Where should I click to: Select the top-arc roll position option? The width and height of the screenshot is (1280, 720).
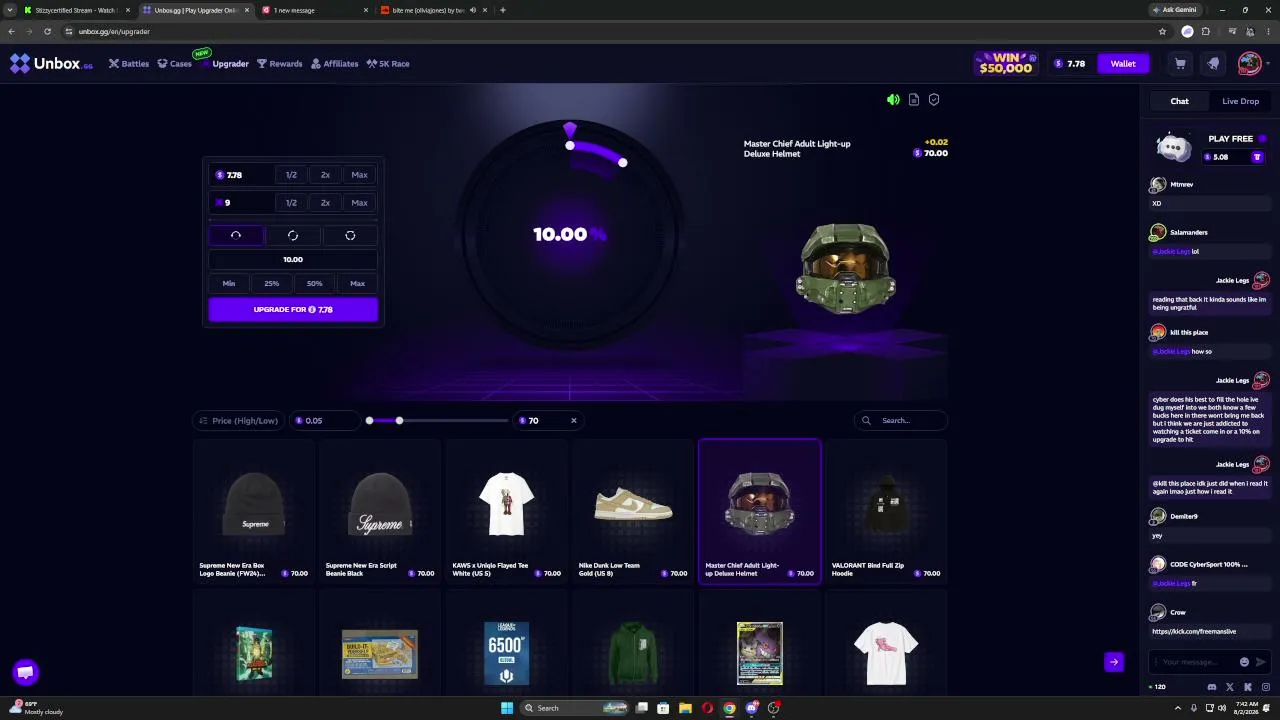point(236,235)
